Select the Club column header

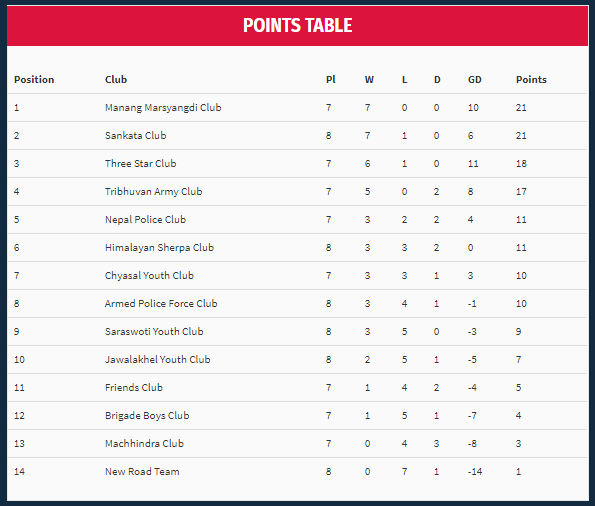(x=116, y=79)
